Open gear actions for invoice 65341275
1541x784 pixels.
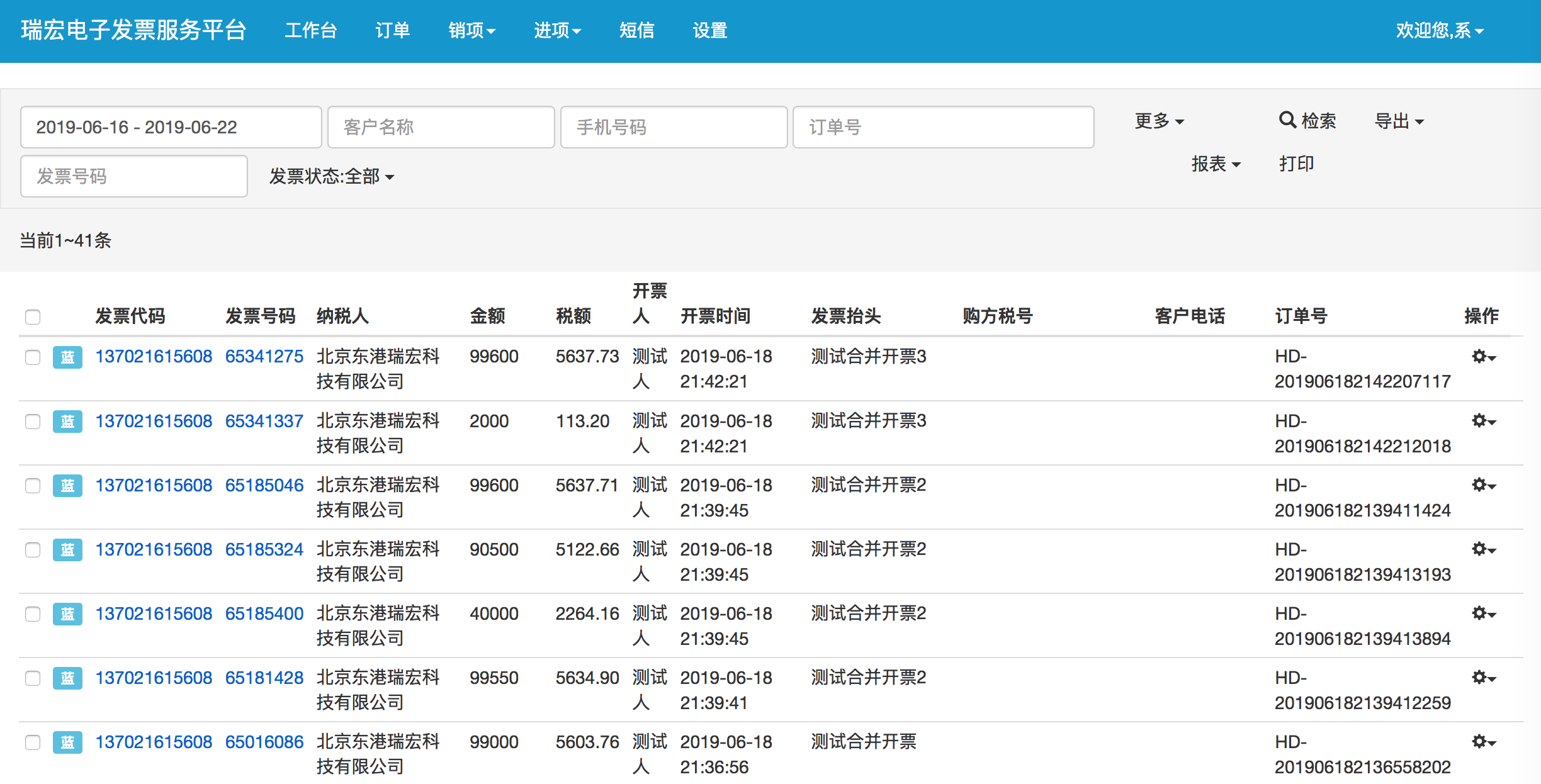1484,357
